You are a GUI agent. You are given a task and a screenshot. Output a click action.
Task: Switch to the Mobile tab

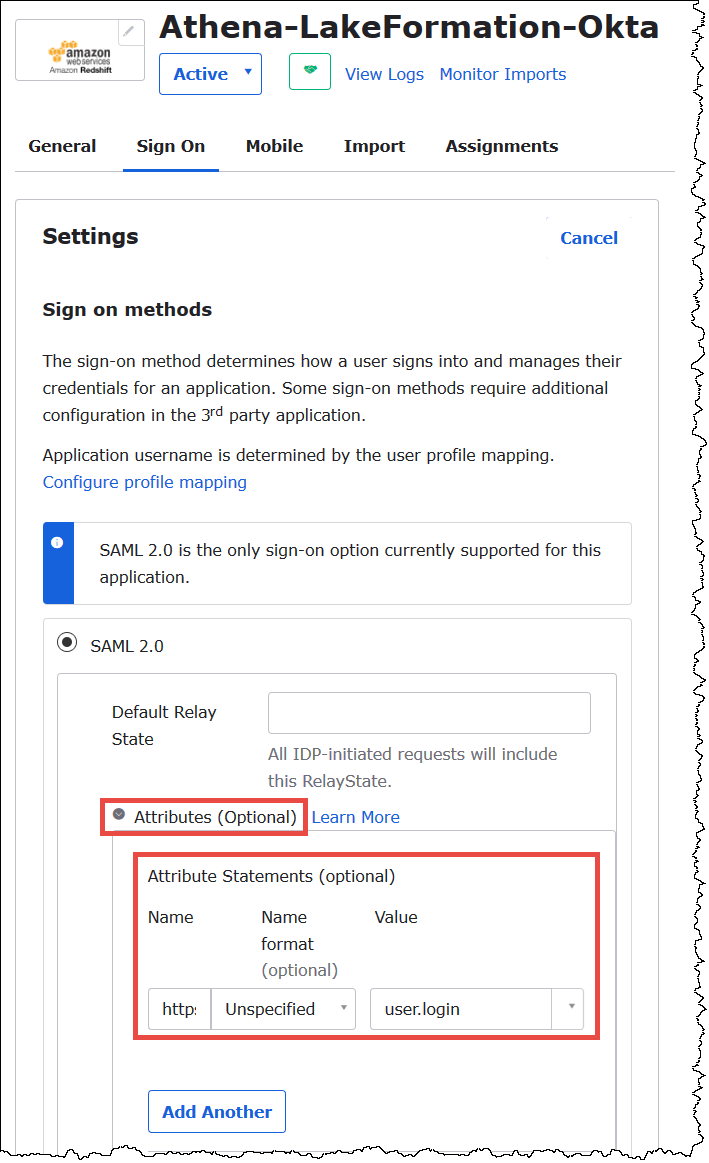tap(274, 146)
